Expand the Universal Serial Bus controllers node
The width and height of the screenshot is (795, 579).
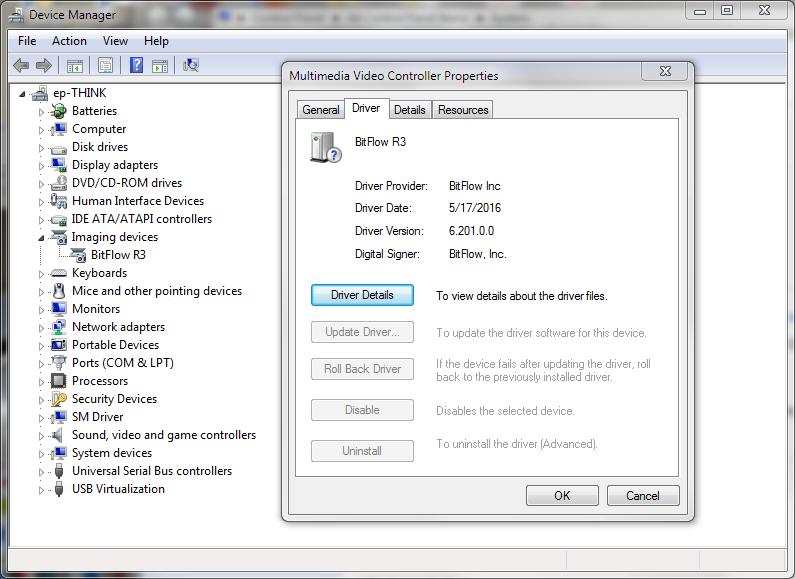[x=42, y=471]
